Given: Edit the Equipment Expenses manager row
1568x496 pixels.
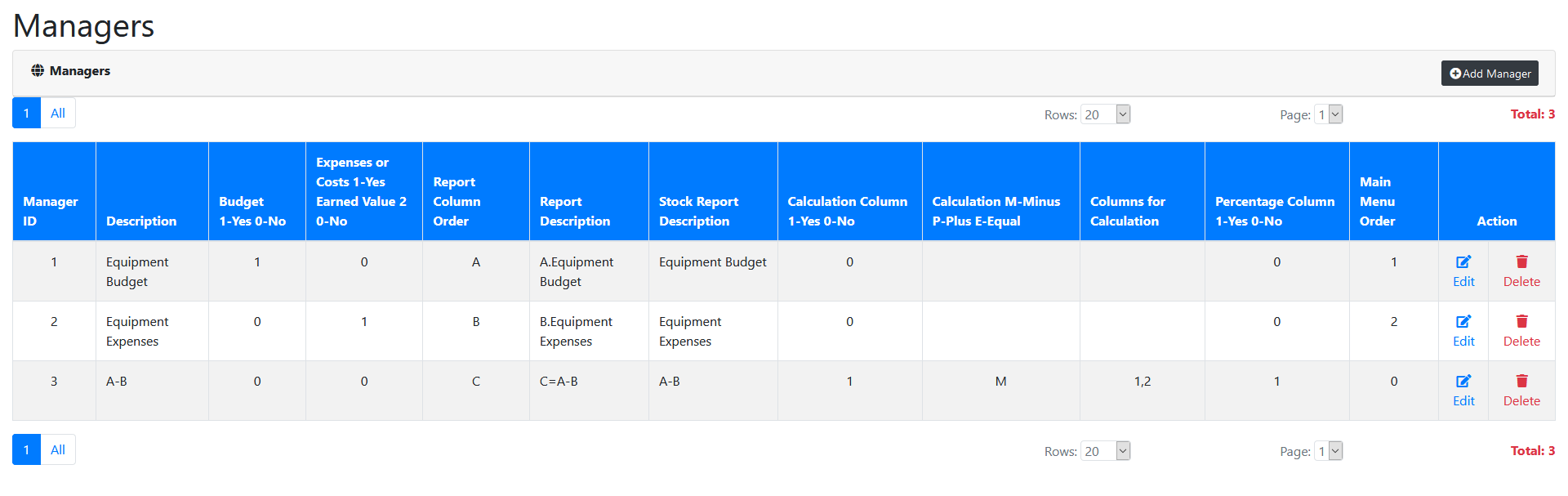Looking at the screenshot, I should coord(1463,322).
